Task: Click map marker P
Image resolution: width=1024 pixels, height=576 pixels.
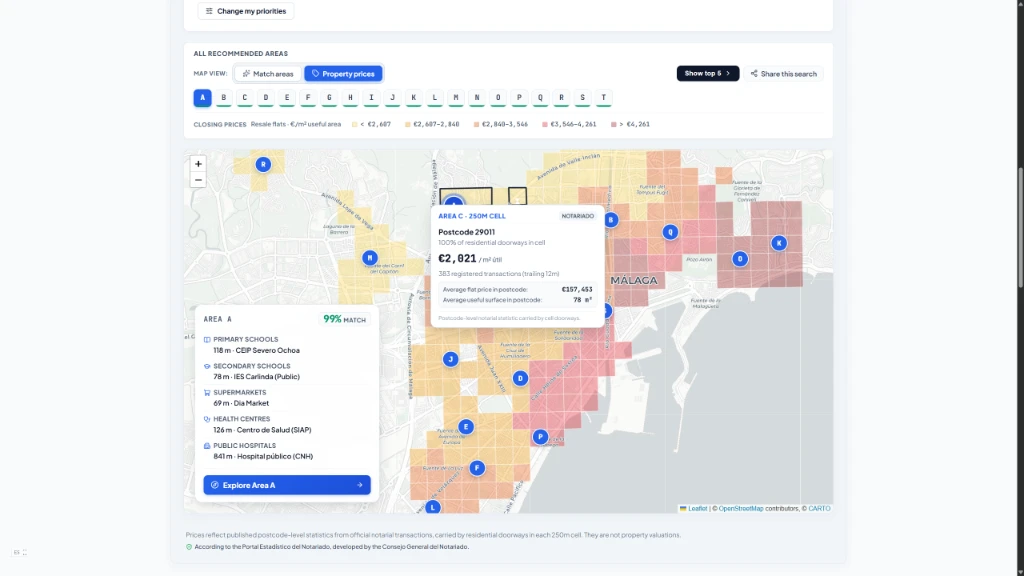Action: pyautogui.click(x=540, y=437)
